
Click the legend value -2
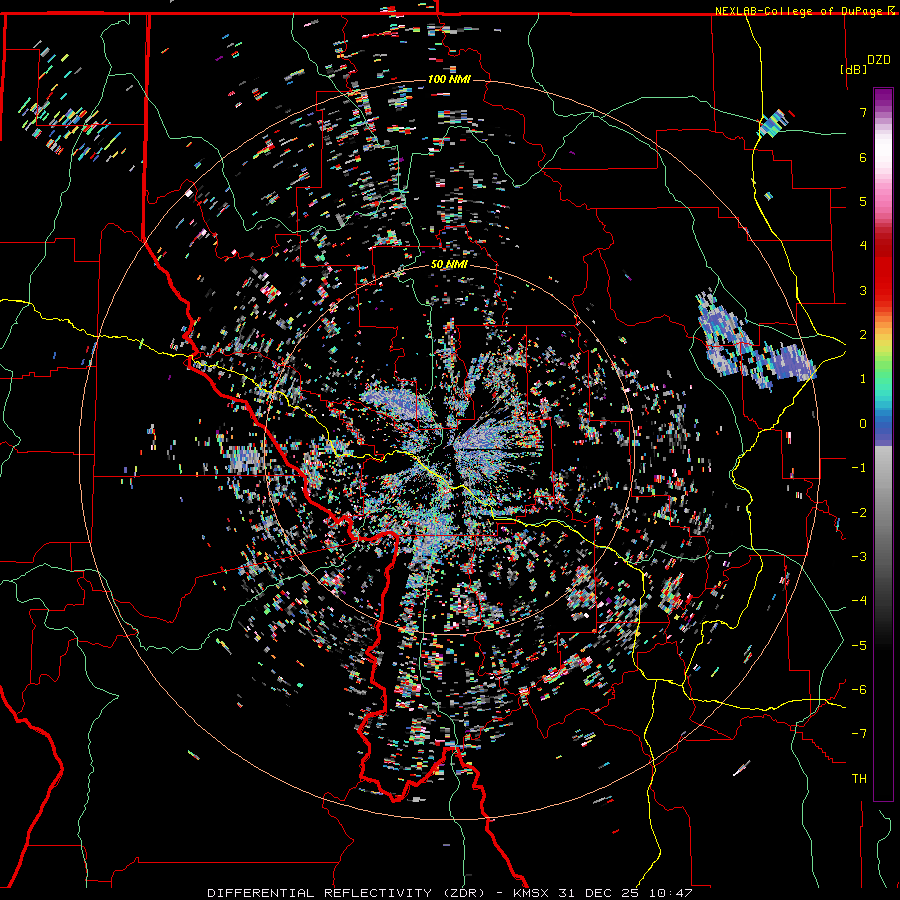point(859,513)
